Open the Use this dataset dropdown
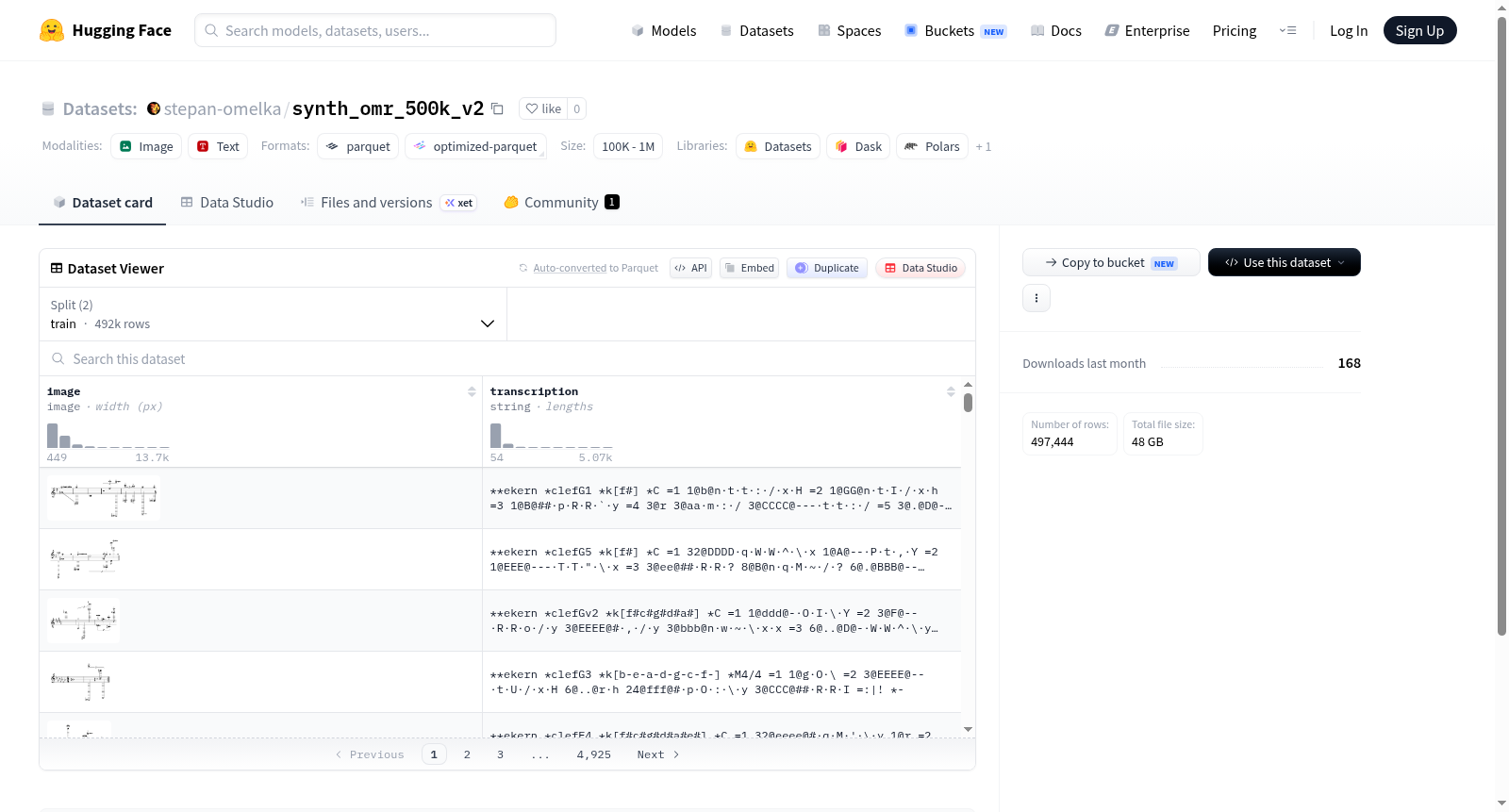The image size is (1509, 812). coord(1285,262)
